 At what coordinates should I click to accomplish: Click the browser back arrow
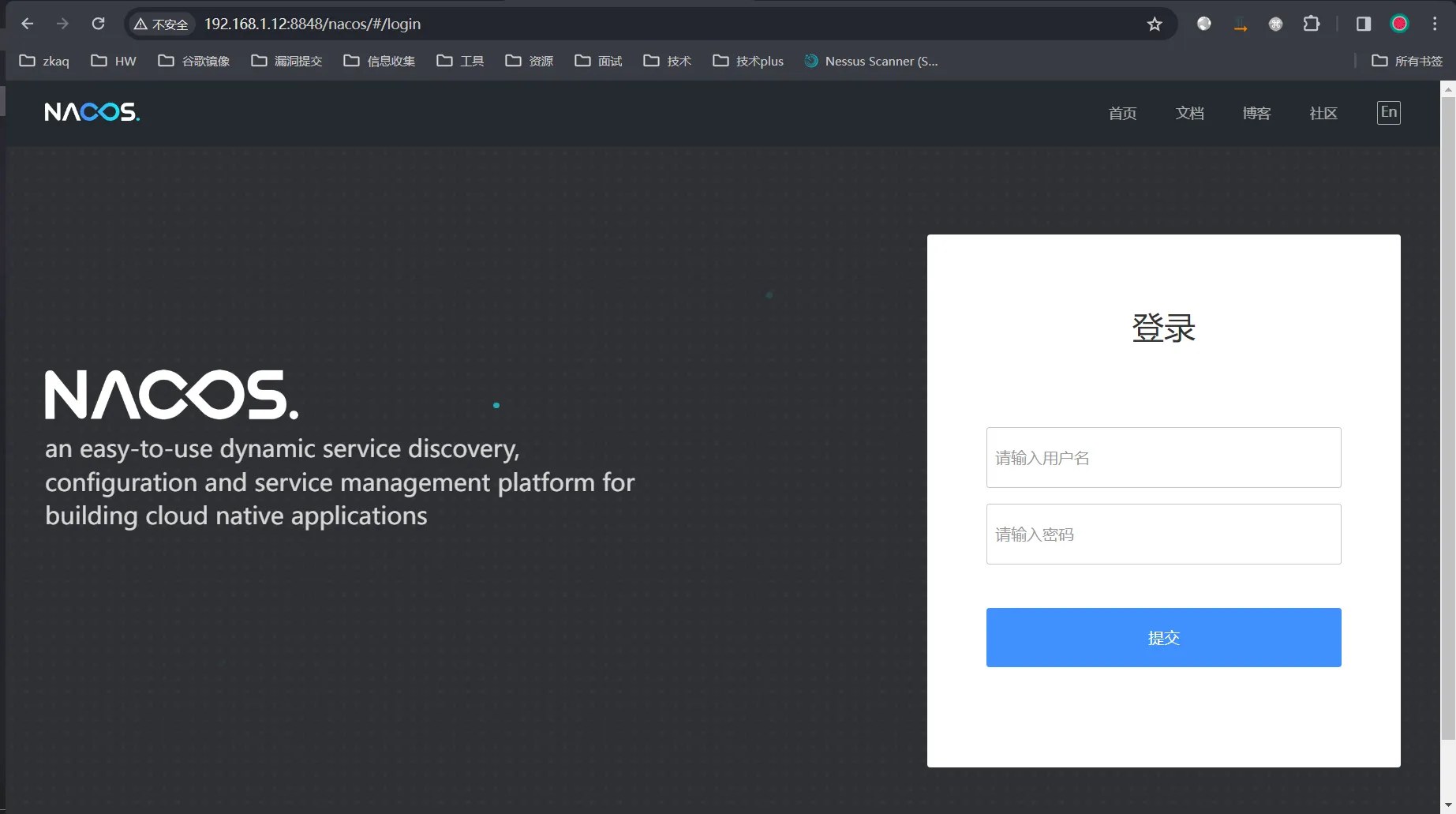tap(27, 24)
